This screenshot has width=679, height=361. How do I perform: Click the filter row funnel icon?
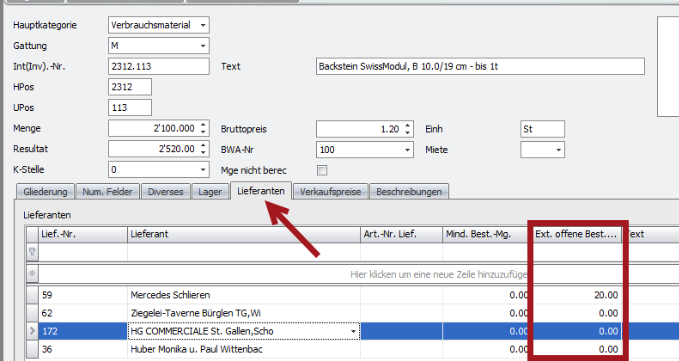(x=32, y=252)
